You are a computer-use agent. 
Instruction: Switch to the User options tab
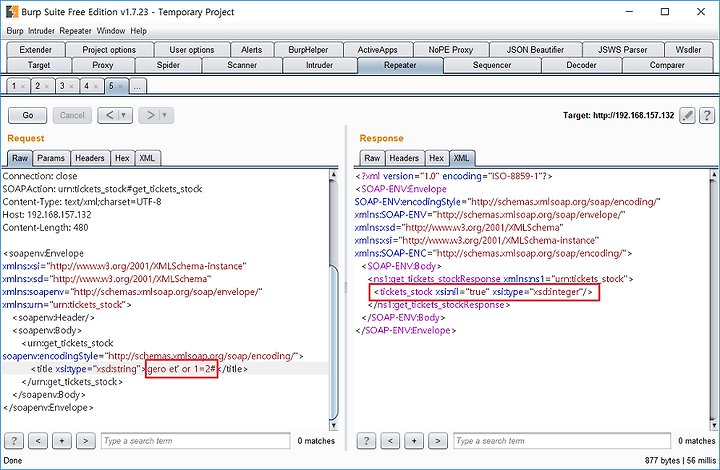[x=192, y=50]
